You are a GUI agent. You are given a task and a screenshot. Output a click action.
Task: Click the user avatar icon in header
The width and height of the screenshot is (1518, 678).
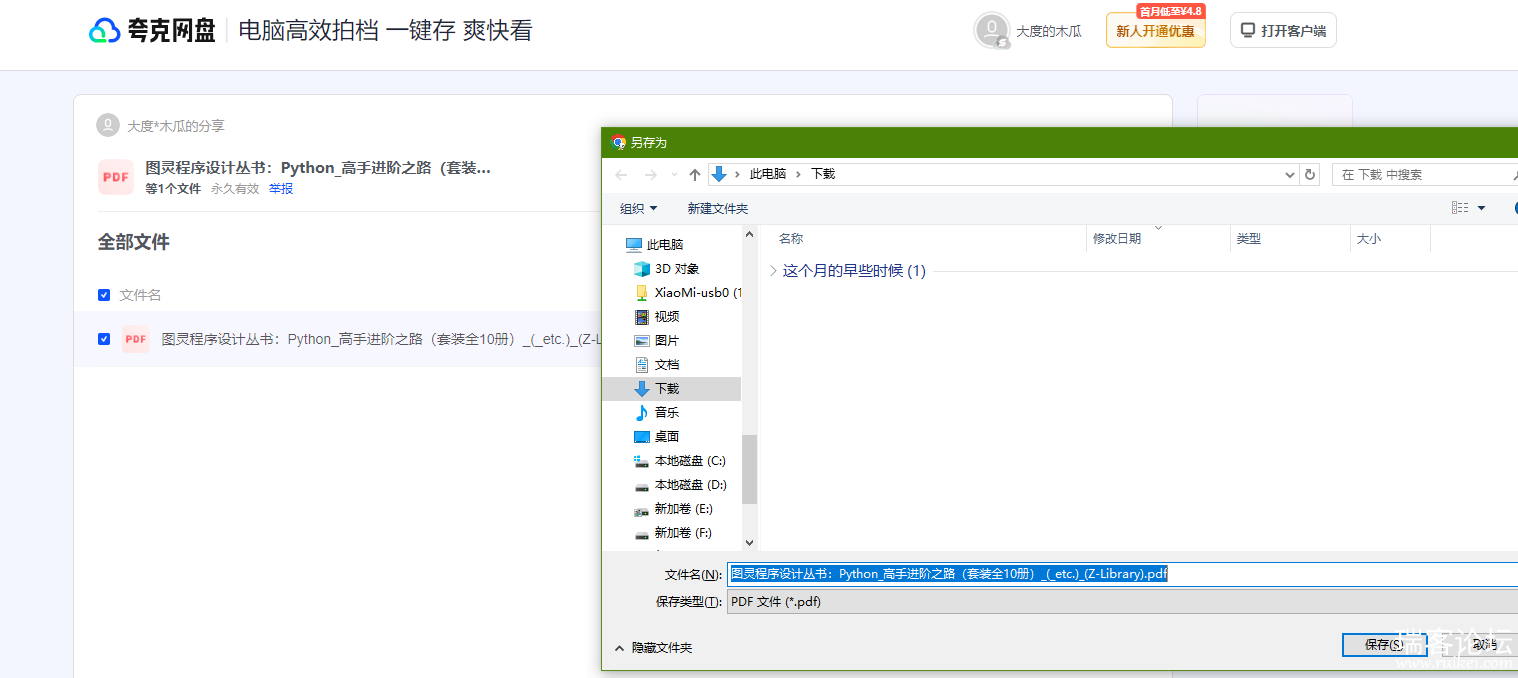pos(991,30)
